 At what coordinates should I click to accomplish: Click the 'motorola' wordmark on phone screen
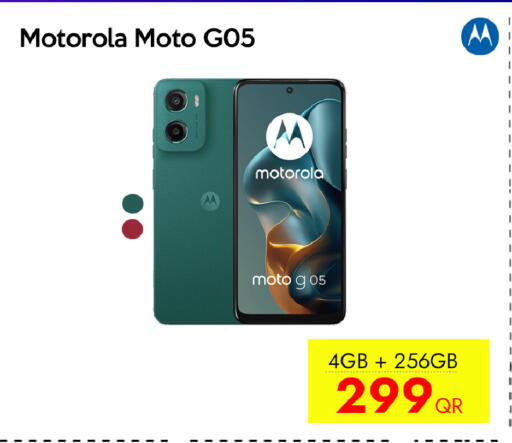point(289,173)
